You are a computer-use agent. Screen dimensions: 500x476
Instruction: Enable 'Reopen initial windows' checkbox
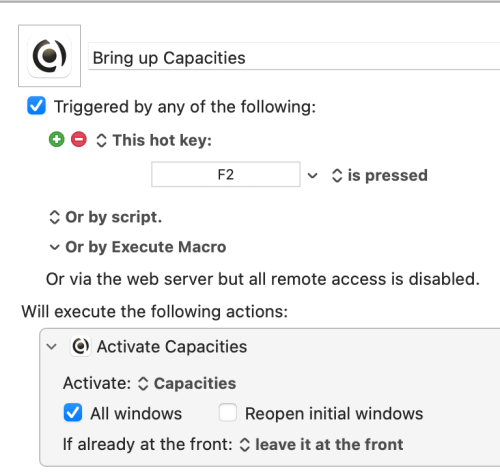(228, 413)
